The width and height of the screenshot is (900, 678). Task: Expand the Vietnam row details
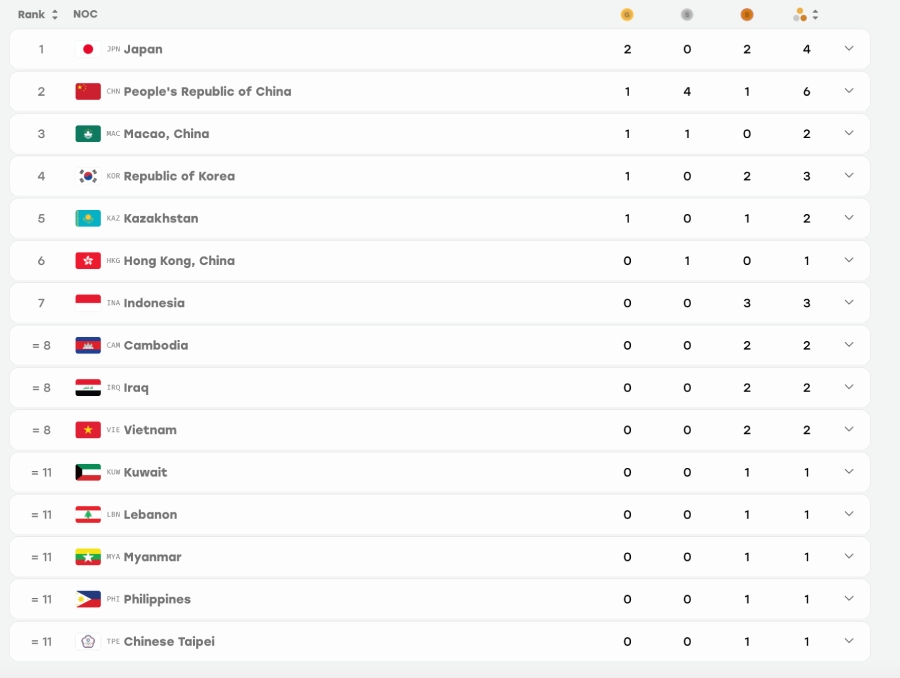(x=849, y=429)
